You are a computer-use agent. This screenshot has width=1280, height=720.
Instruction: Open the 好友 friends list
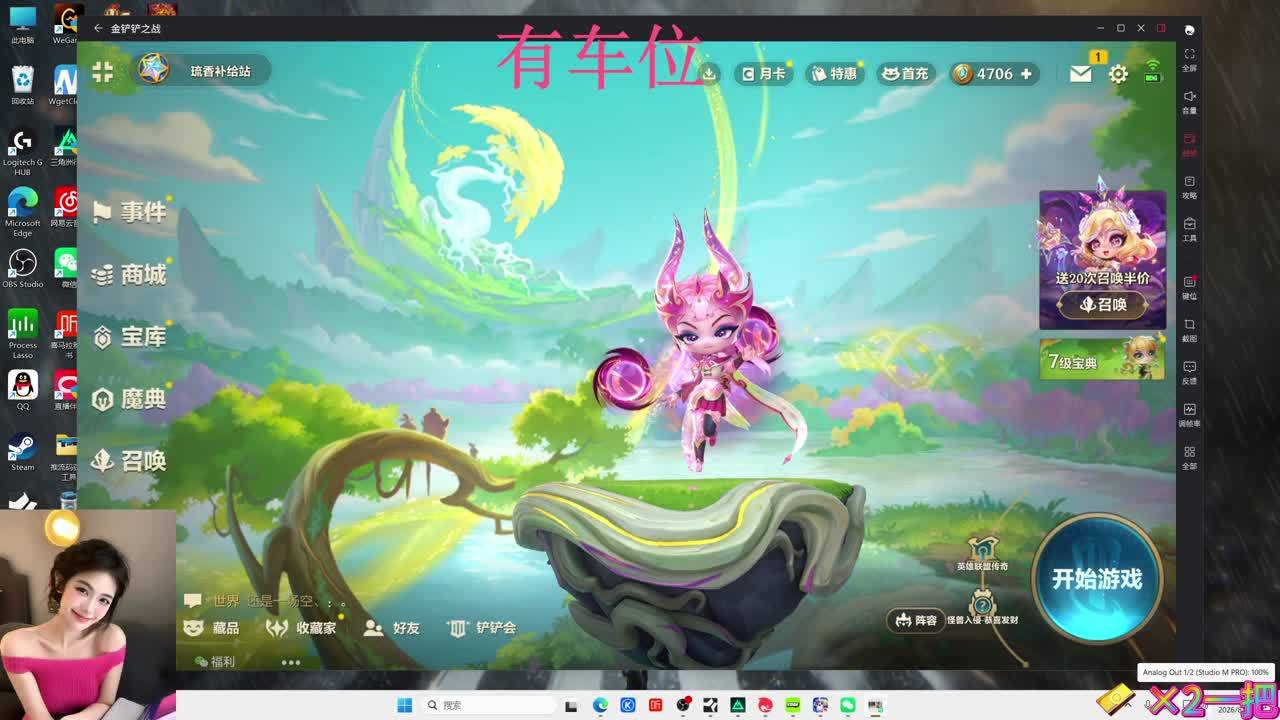pos(392,628)
